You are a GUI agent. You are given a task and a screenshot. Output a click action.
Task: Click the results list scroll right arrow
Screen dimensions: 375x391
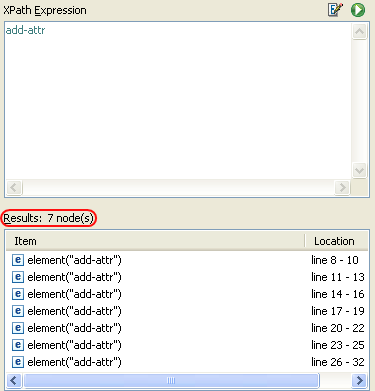coord(359,380)
